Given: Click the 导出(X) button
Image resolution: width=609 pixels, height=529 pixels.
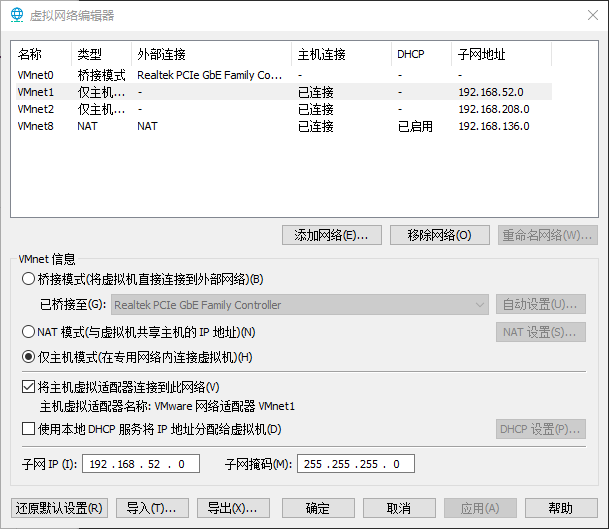Looking at the screenshot, I should click(233, 508).
